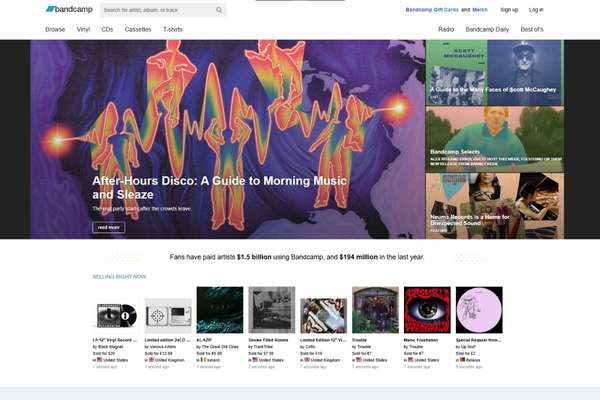Click Sign up
The height and width of the screenshot is (400, 600).
click(x=509, y=10)
